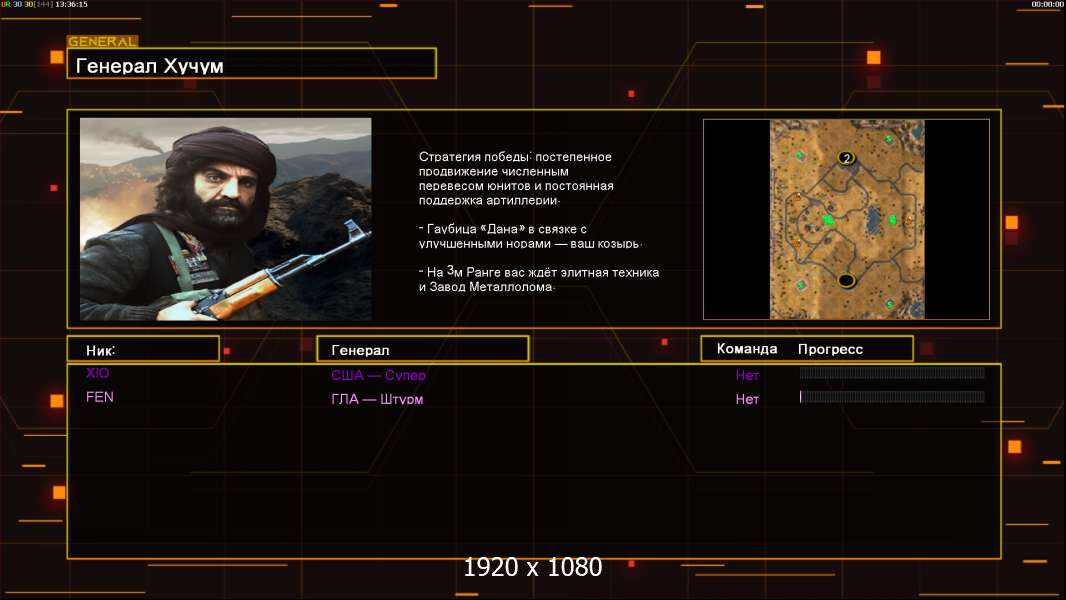
Task: Click the "Команда" column header
Action: [747, 349]
